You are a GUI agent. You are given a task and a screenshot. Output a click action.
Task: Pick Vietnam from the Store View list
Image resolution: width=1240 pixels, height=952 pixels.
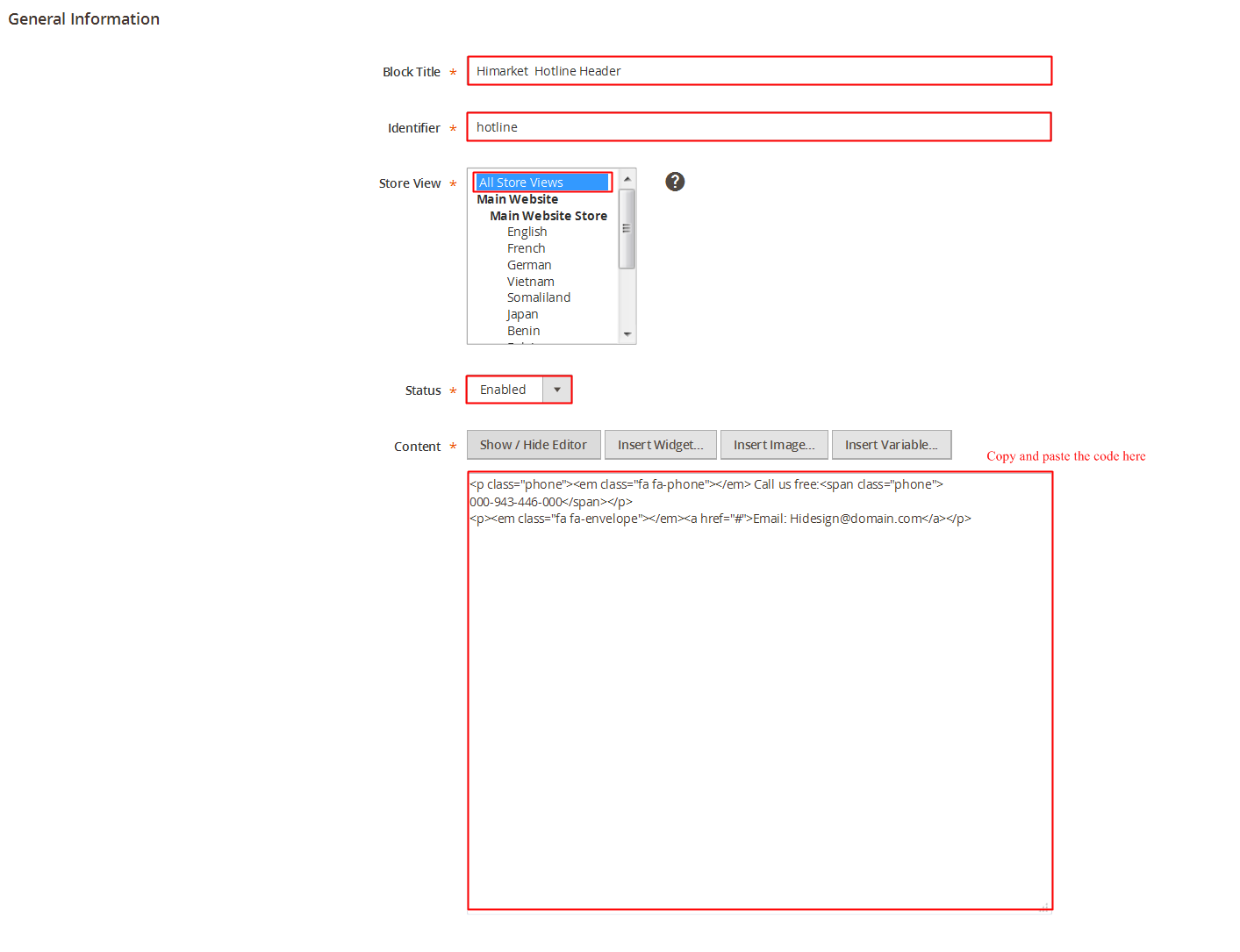click(x=530, y=282)
